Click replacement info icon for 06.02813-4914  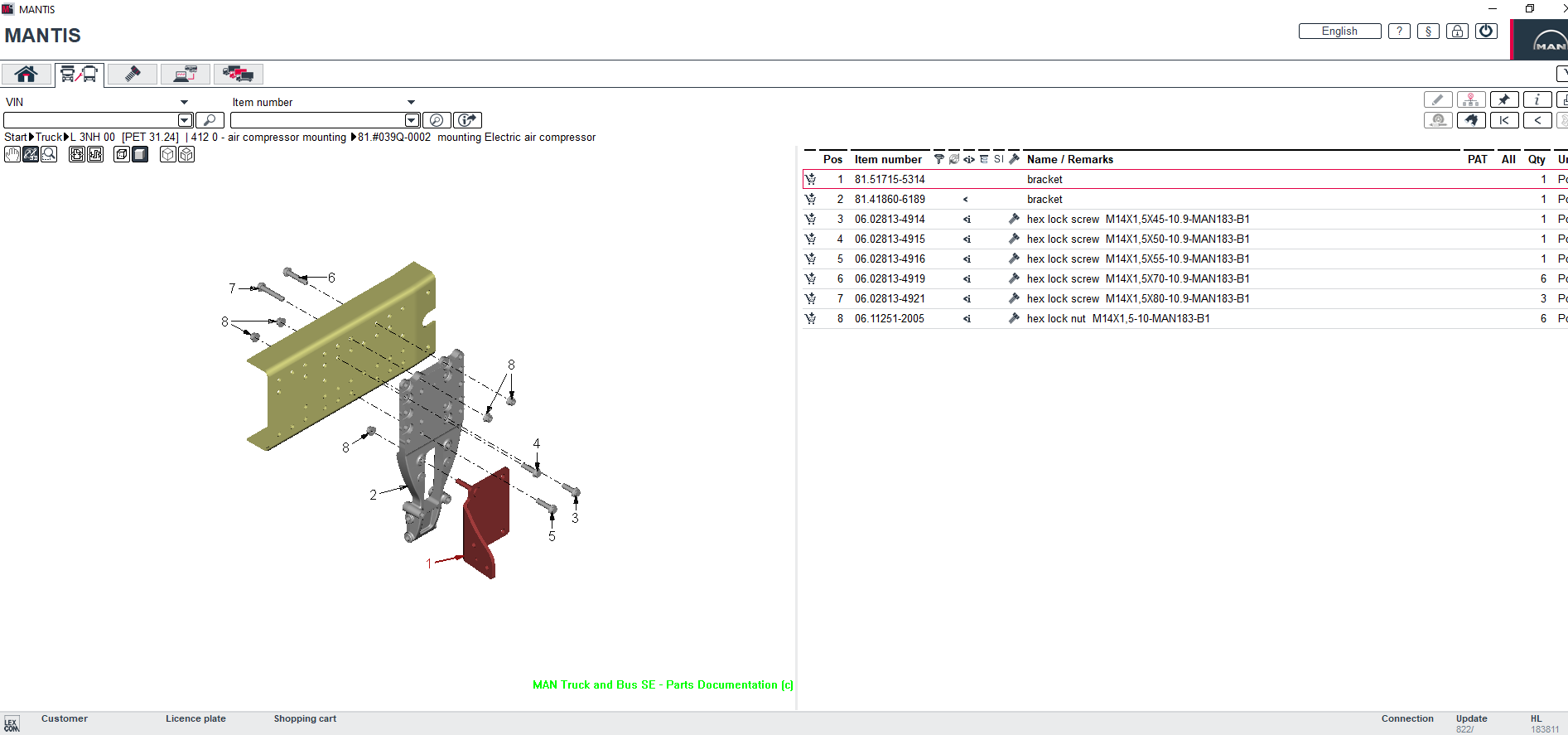[967, 220]
